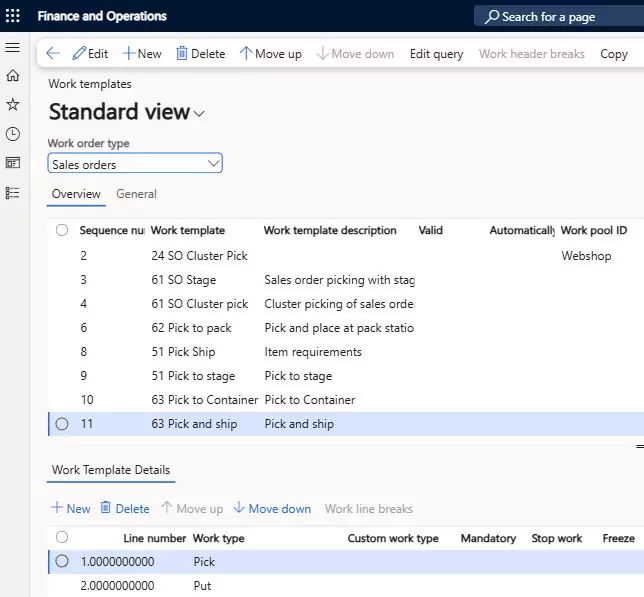The height and width of the screenshot is (597, 644).
Task: Toggle row selector for sequence 11
Action: click(62, 424)
